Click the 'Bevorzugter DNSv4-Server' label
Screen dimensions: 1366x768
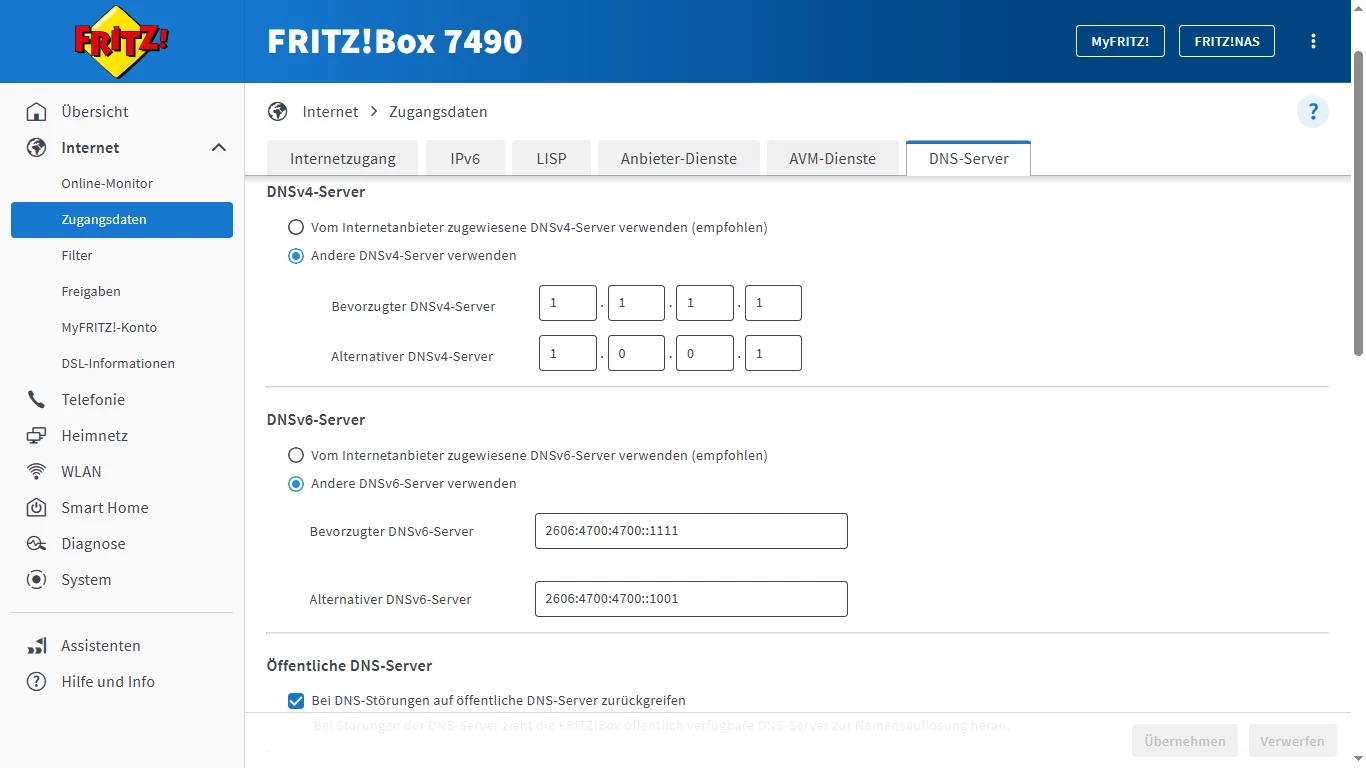(413, 307)
